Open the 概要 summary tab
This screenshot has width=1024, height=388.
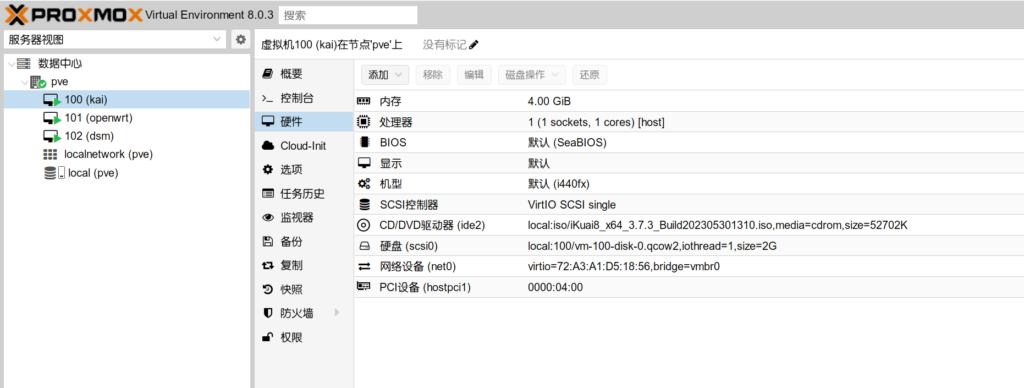click(304, 74)
